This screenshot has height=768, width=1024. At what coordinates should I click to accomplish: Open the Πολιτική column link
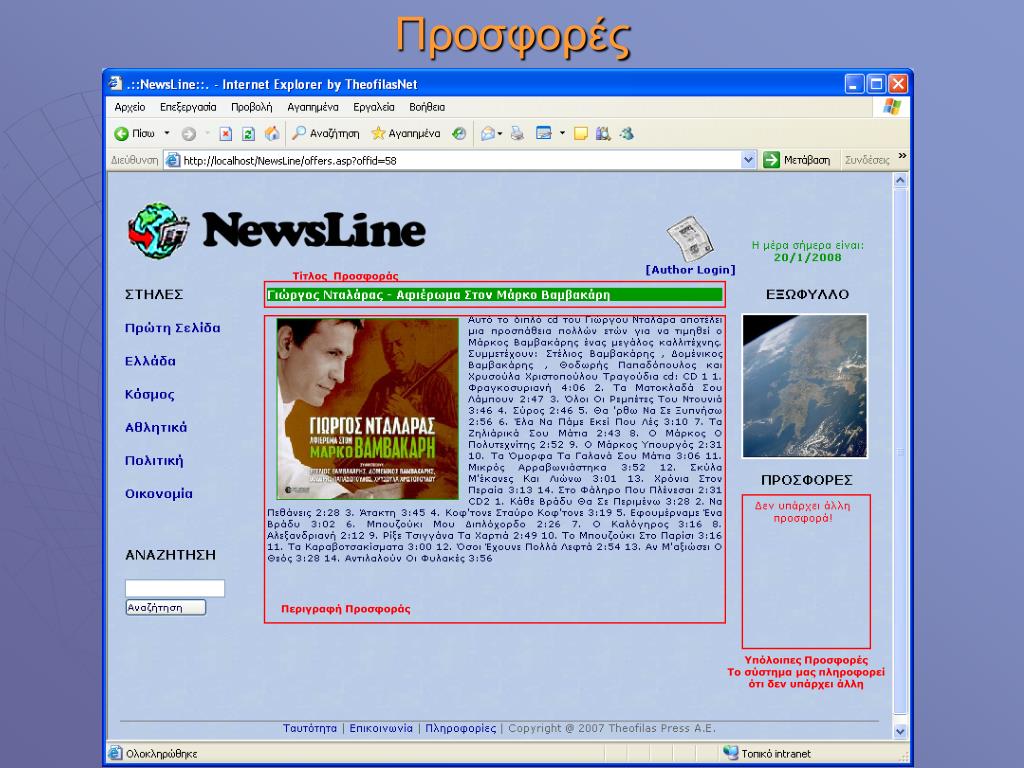tap(154, 460)
